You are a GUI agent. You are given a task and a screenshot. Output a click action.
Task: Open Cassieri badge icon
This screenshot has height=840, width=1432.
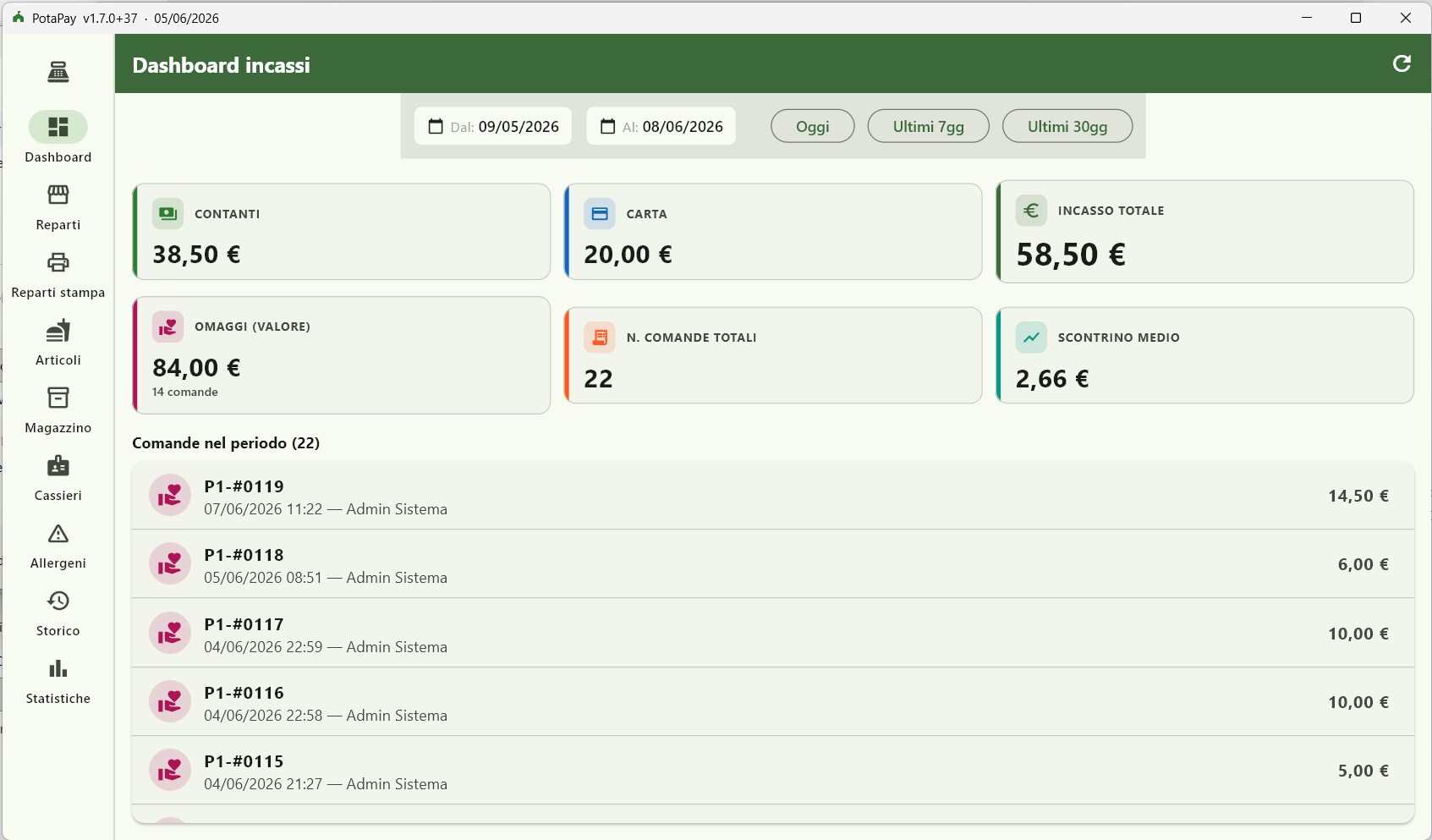coord(58,465)
